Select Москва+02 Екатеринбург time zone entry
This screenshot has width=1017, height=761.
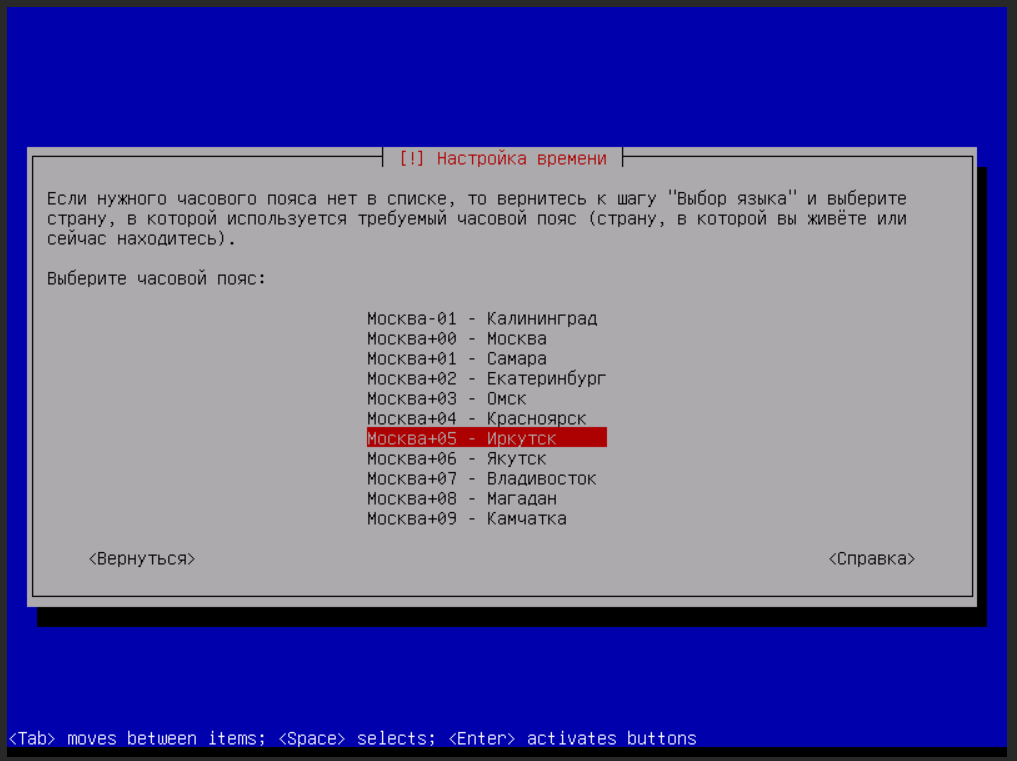(x=486, y=379)
